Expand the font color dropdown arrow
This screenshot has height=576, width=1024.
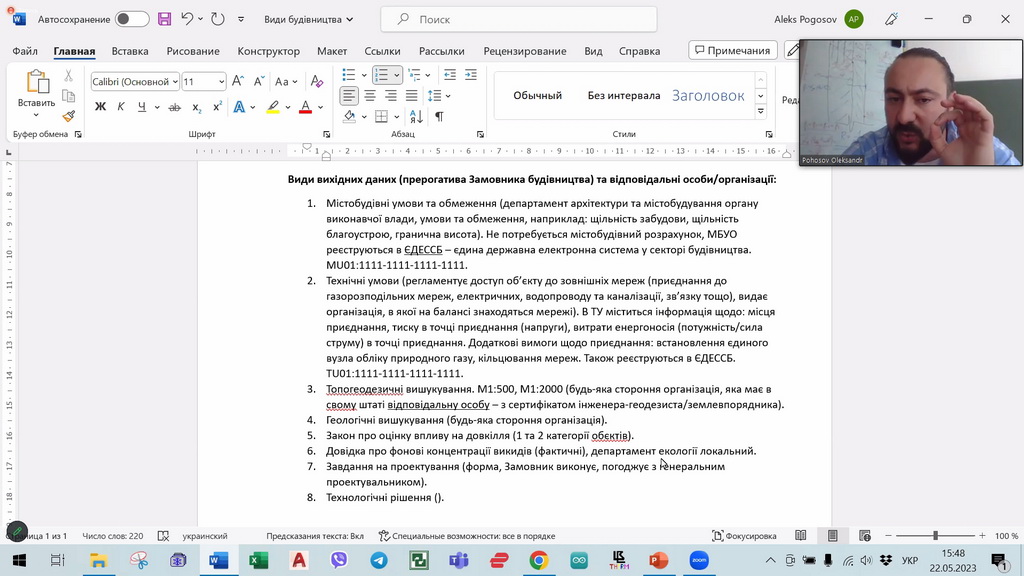pos(321,106)
